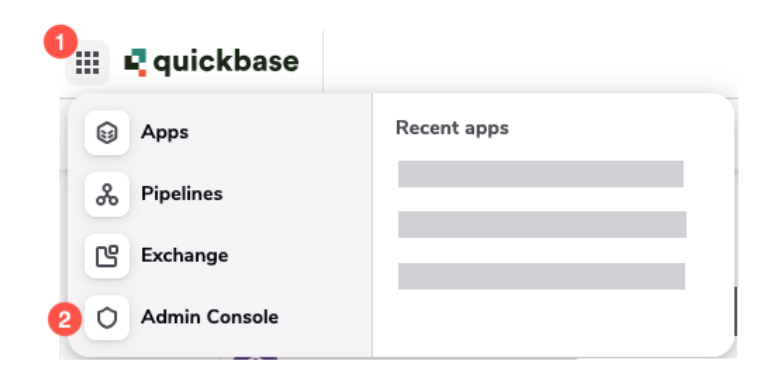Open Pipelines from the launcher menu

coord(182,193)
